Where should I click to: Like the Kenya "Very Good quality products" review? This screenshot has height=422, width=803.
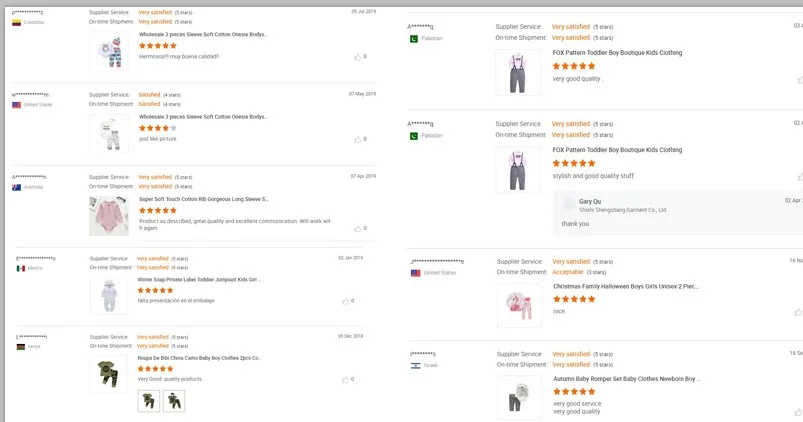point(346,380)
